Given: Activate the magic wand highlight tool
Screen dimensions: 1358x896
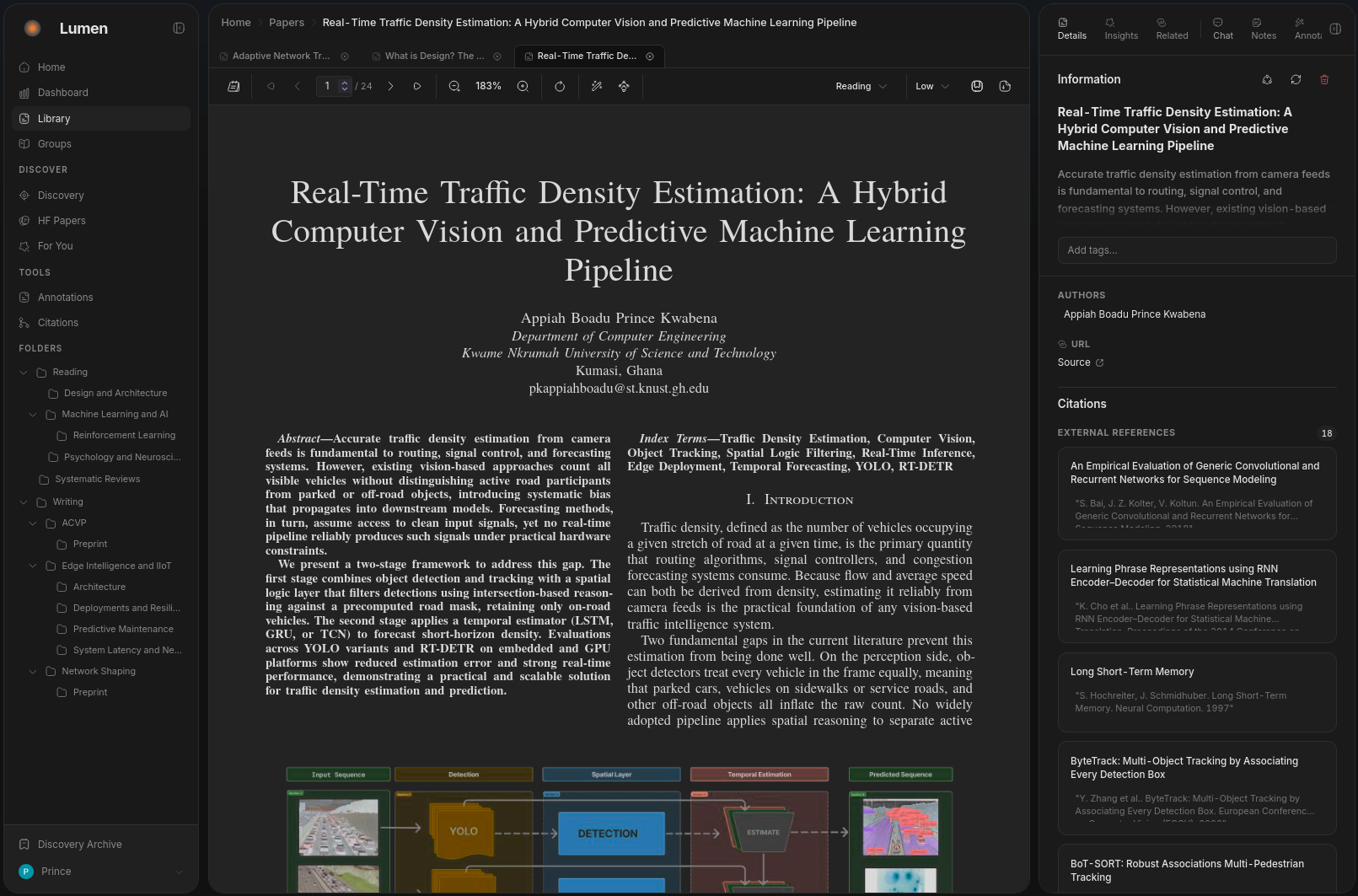Looking at the screenshot, I should 597,86.
